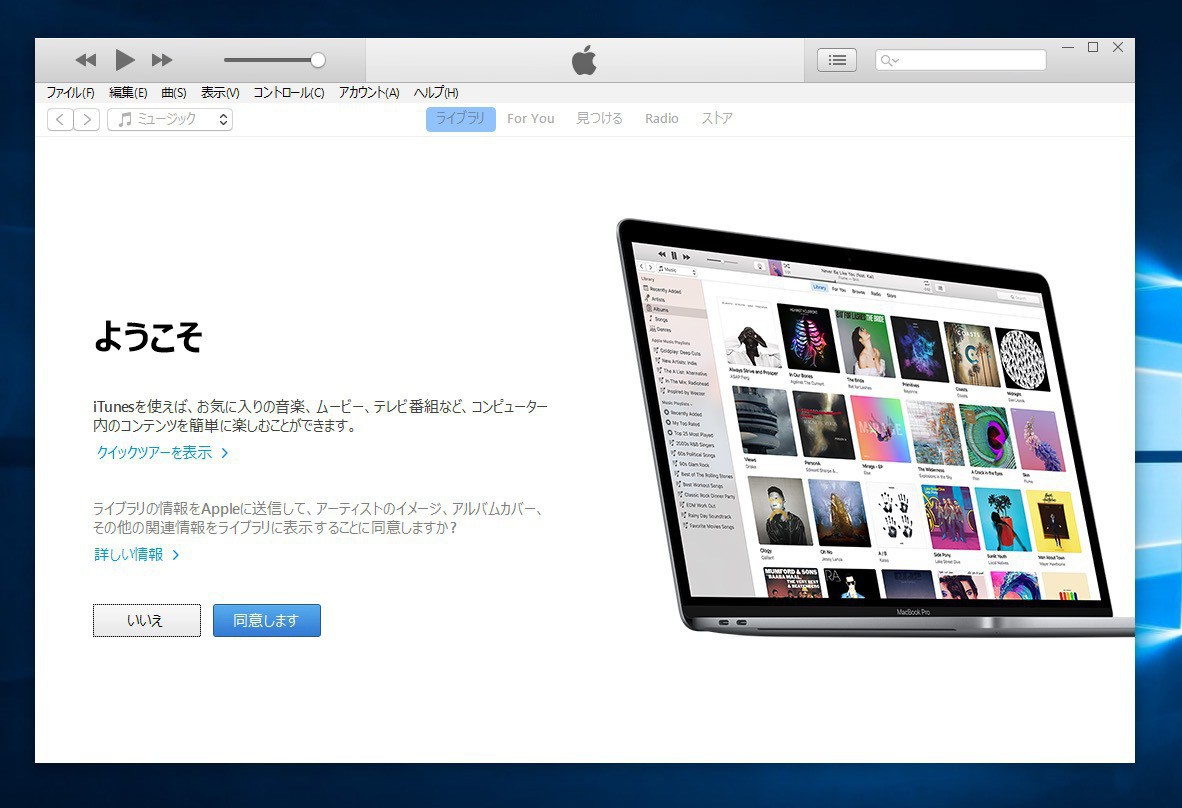Screen dimensions: 1182x808
Task: Switch to the 見つける tab
Action: pos(599,118)
